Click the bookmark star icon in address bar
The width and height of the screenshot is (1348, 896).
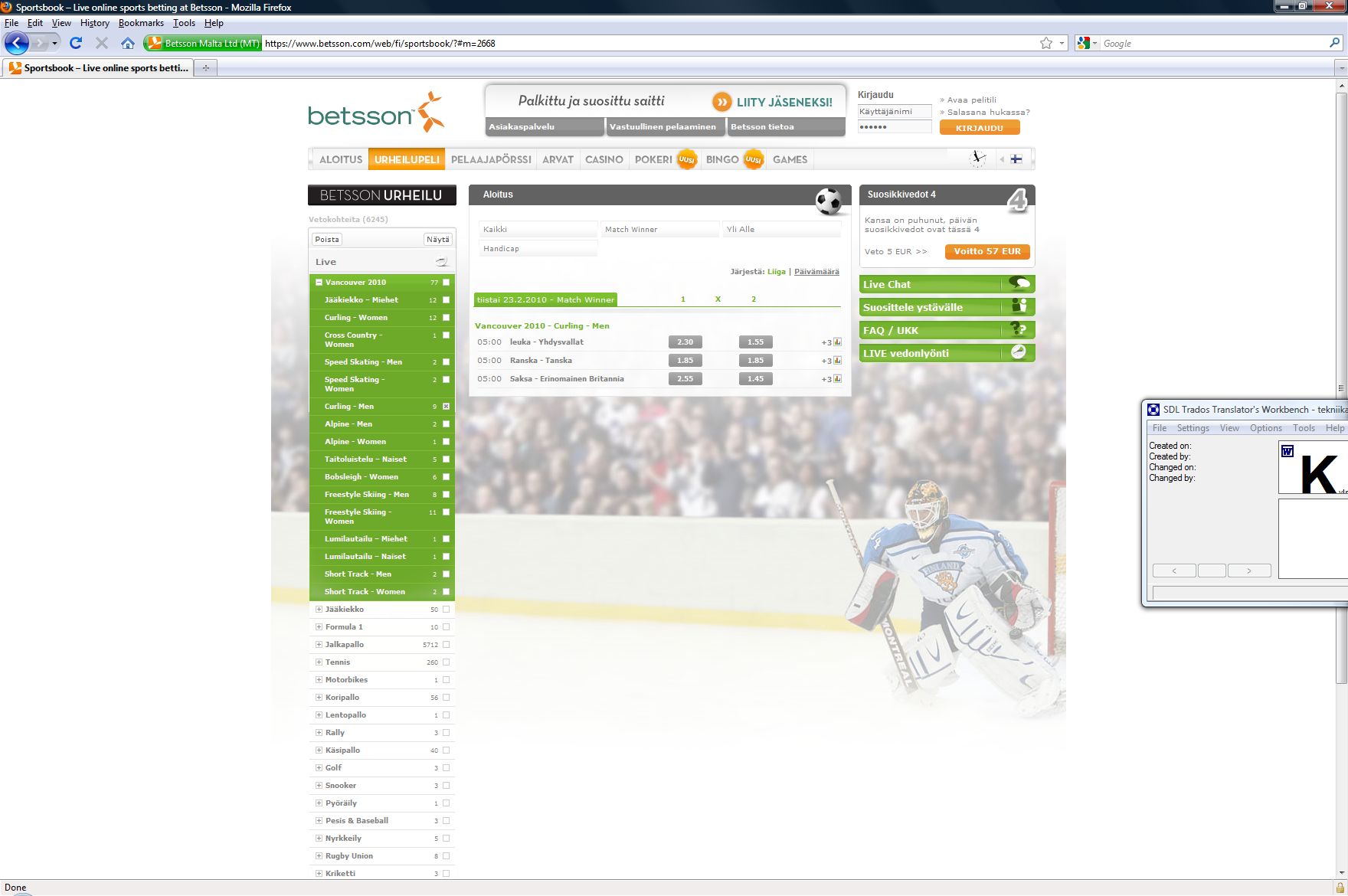click(1046, 43)
